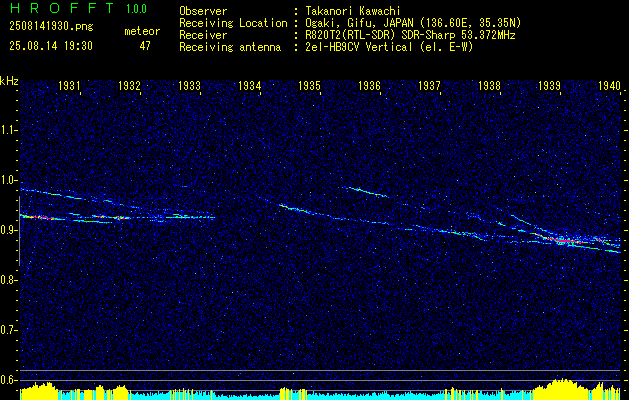This screenshot has height=400, width=629.
Task: Click the meteor count 47
Action: (145, 46)
